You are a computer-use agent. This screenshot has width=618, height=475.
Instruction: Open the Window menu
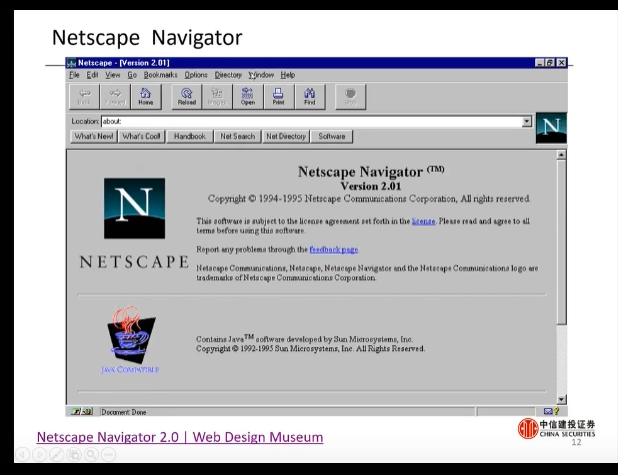click(261, 75)
